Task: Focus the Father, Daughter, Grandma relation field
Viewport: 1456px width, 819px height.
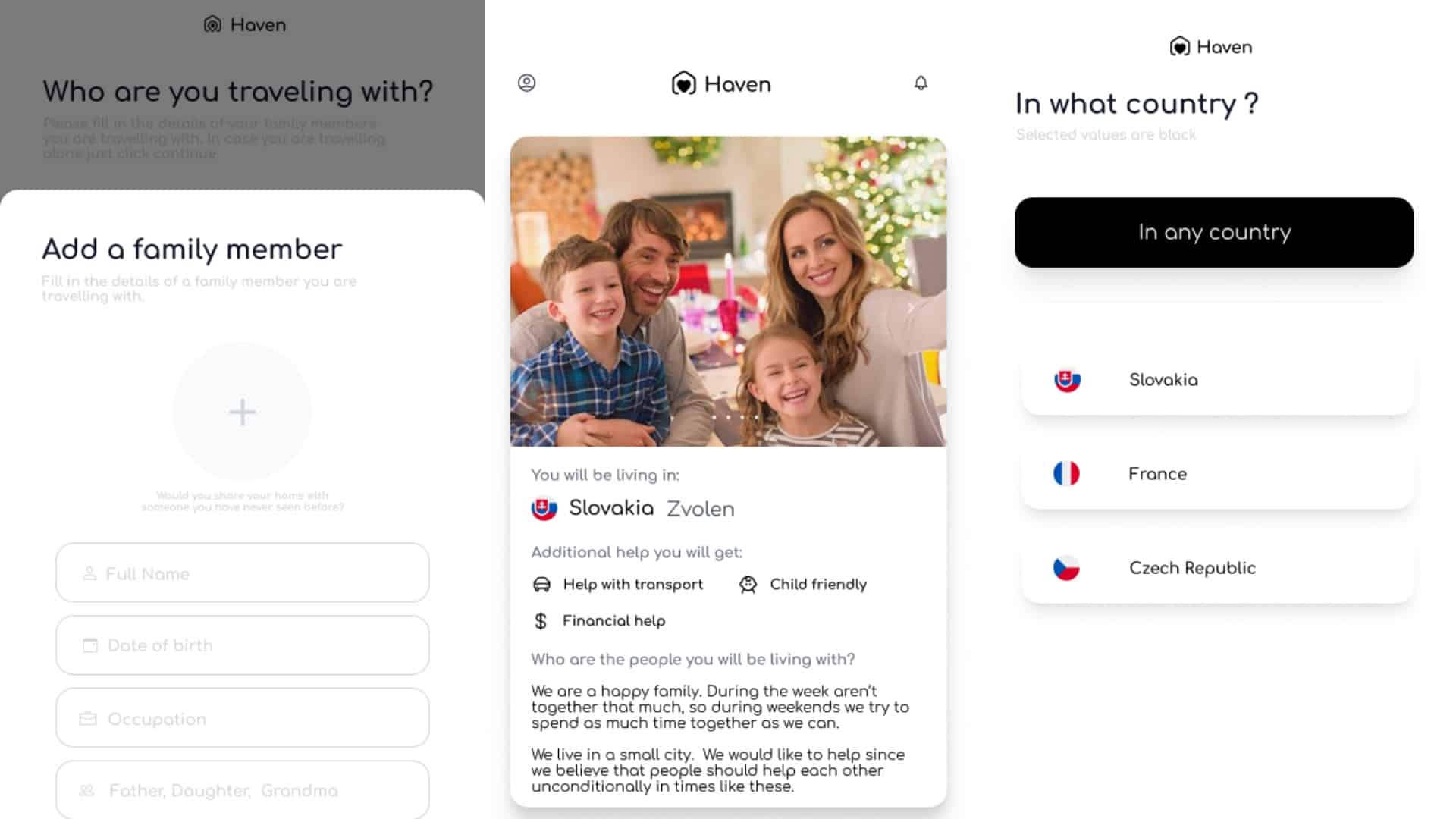Action: click(243, 790)
